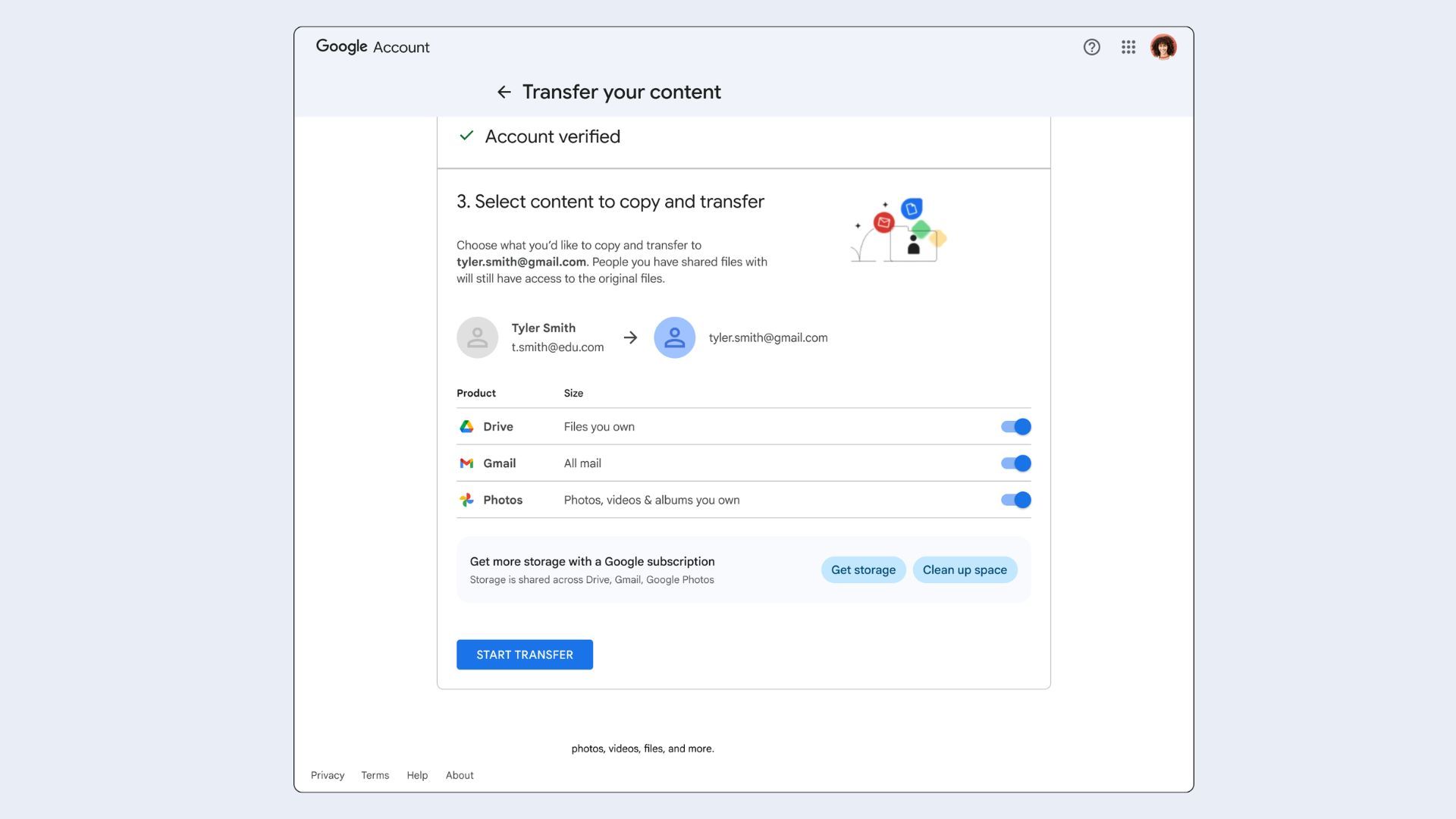This screenshot has height=819, width=1456.
Task: Open the Google apps grid icon
Action: (1128, 47)
